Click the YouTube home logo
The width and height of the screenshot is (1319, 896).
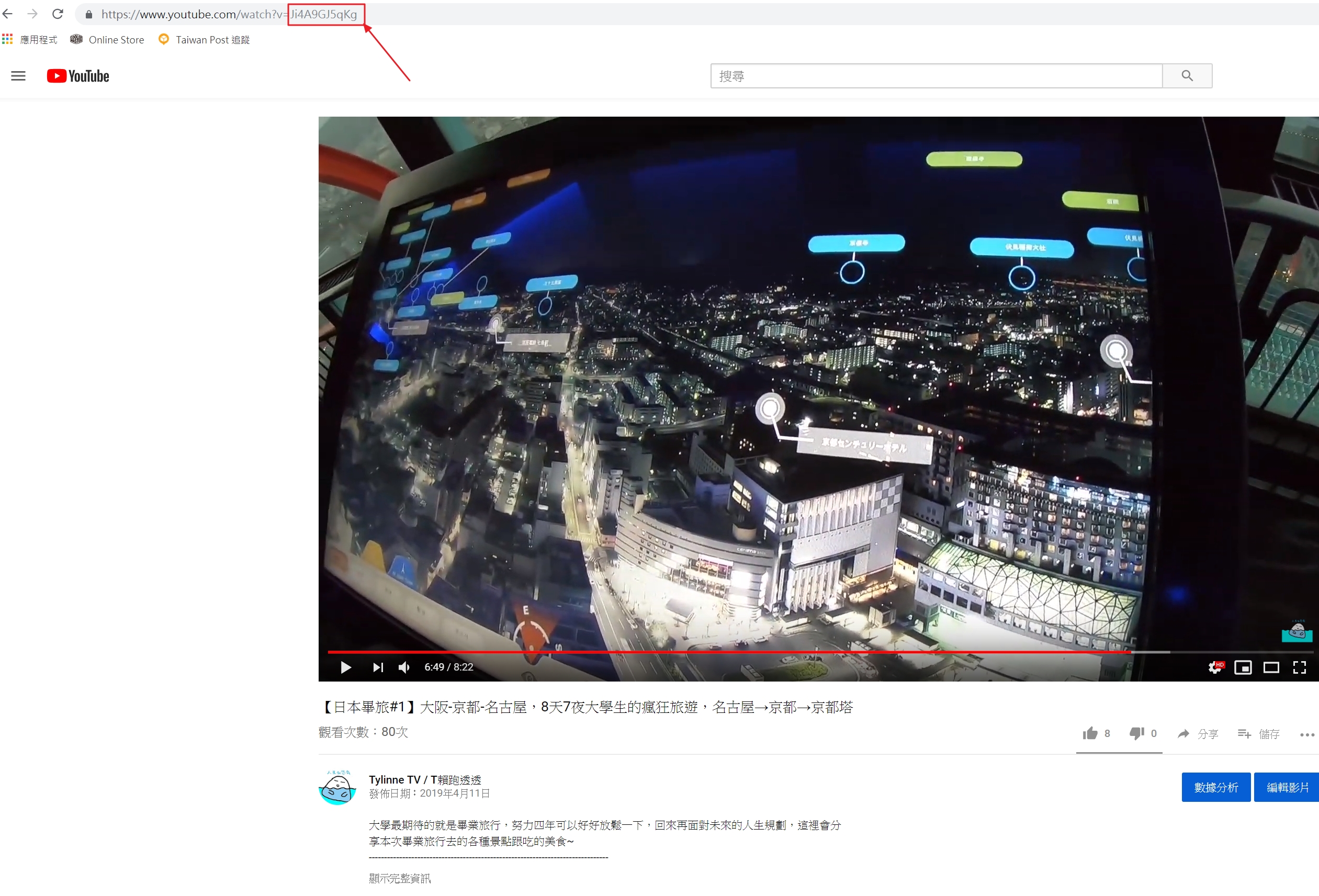coord(78,76)
